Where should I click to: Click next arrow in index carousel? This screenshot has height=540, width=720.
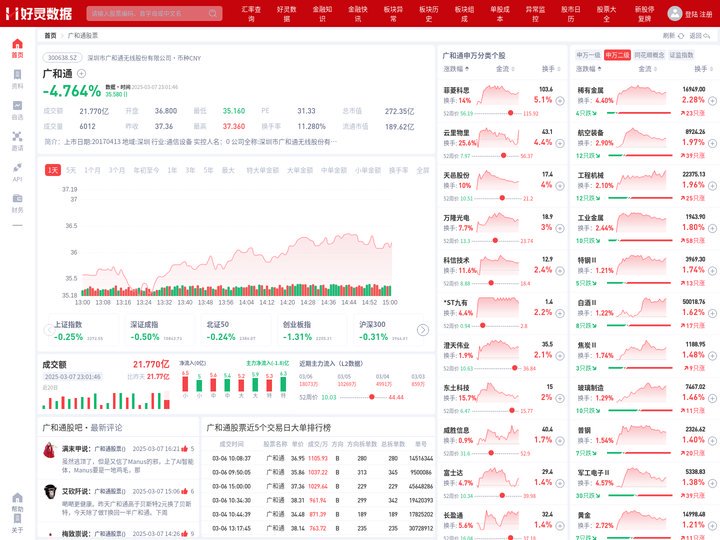click(x=422, y=330)
